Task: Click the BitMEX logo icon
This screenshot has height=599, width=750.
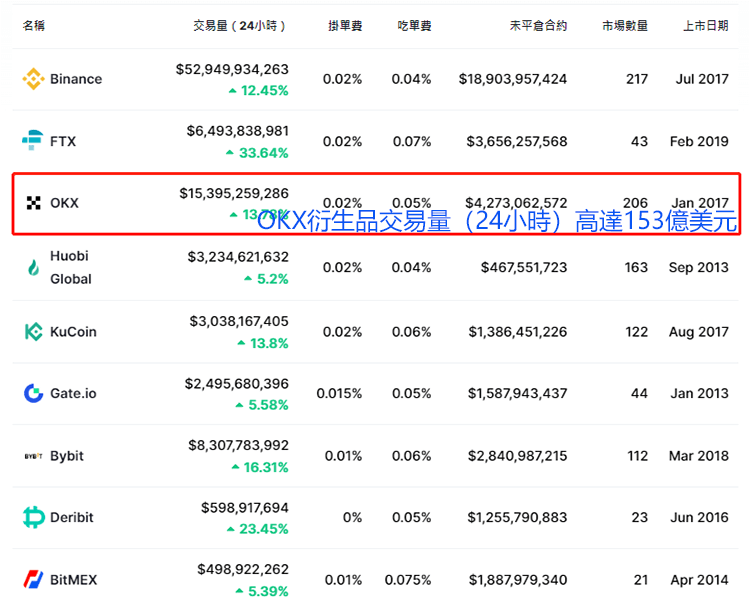Action: 33,579
